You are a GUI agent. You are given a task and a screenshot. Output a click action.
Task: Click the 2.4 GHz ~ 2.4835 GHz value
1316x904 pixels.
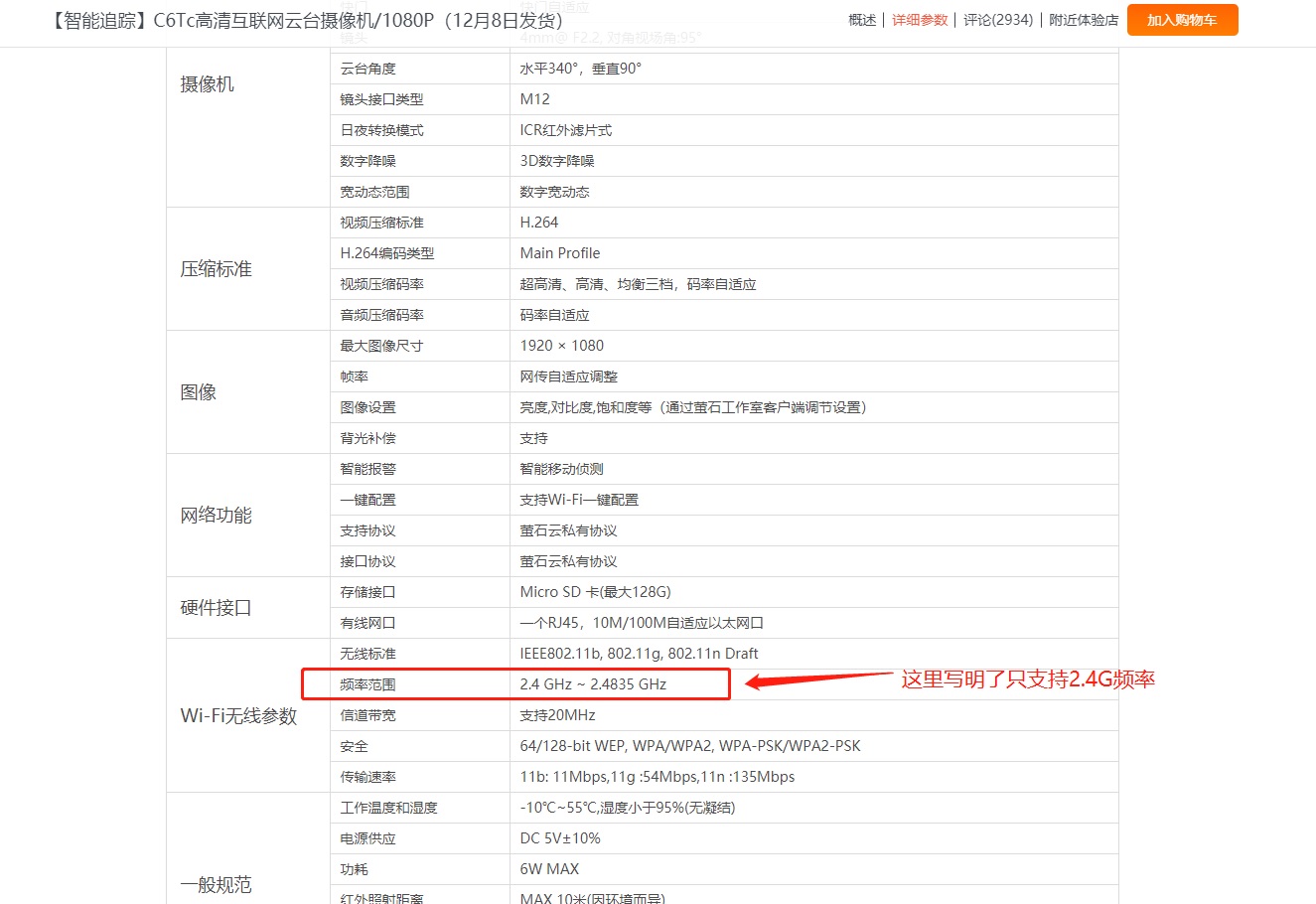point(593,683)
